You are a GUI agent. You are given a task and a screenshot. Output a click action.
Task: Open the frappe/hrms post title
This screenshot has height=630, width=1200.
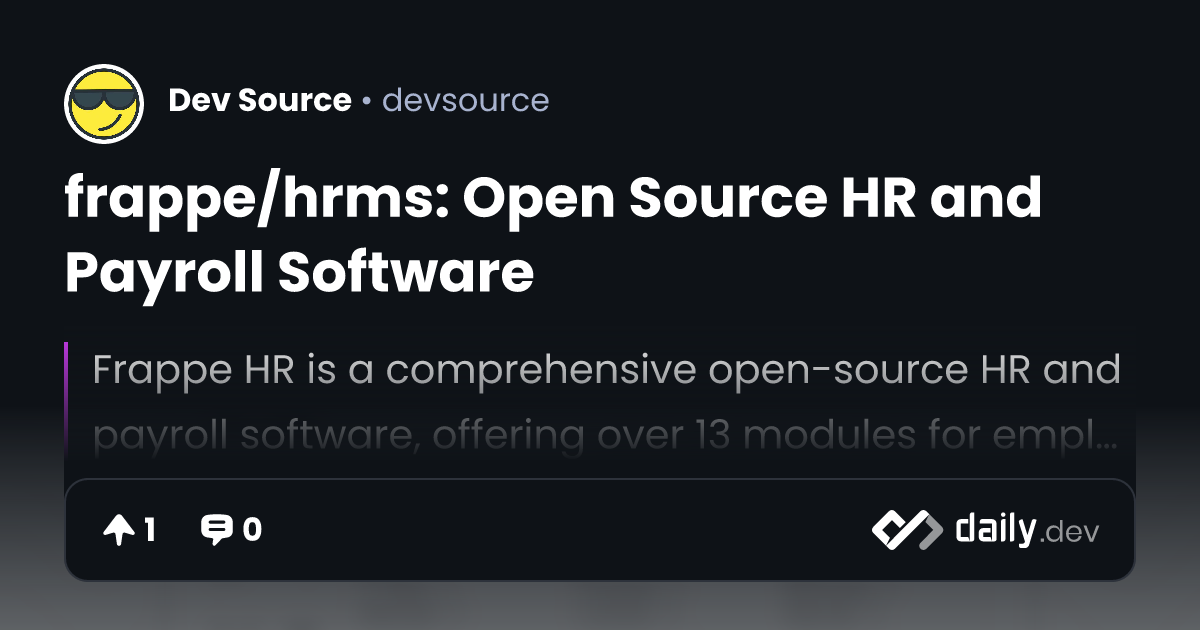(x=554, y=235)
